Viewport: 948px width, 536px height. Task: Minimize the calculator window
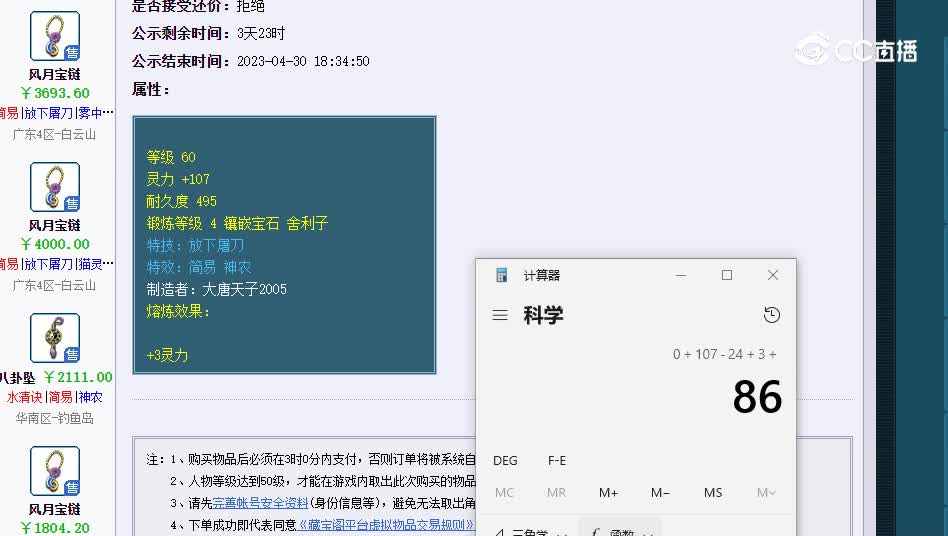[681, 275]
